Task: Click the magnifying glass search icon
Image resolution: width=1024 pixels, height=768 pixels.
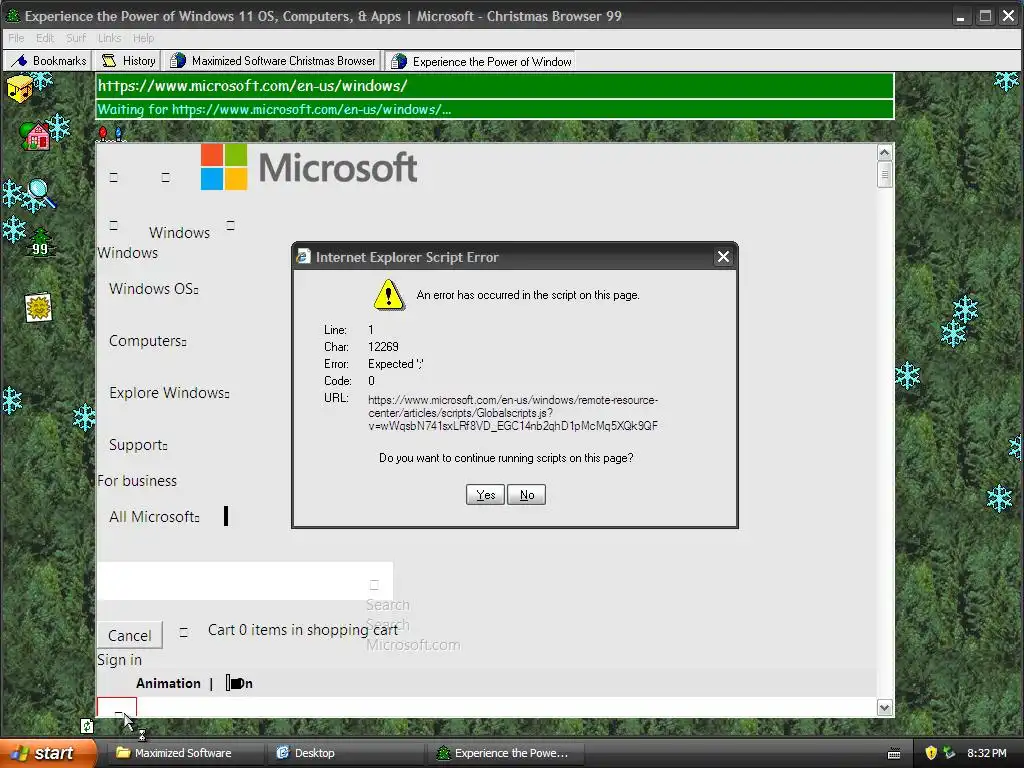Action: pos(40,193)
